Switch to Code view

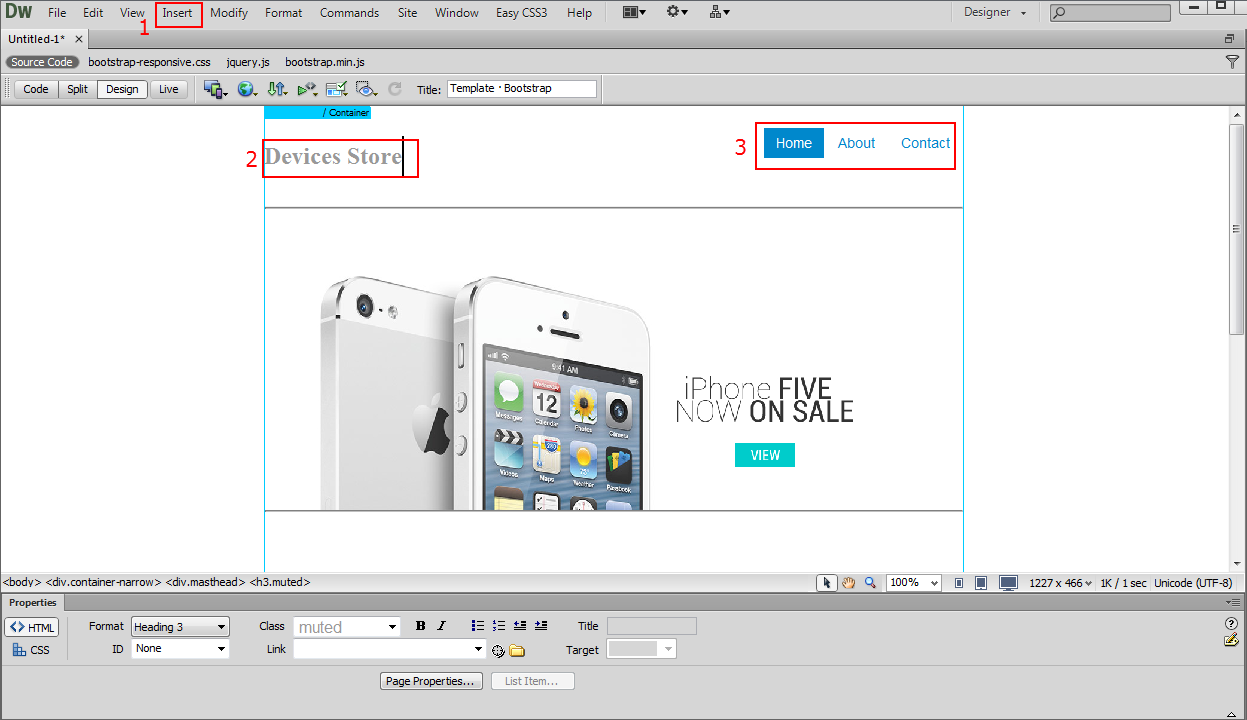[36, 89]
